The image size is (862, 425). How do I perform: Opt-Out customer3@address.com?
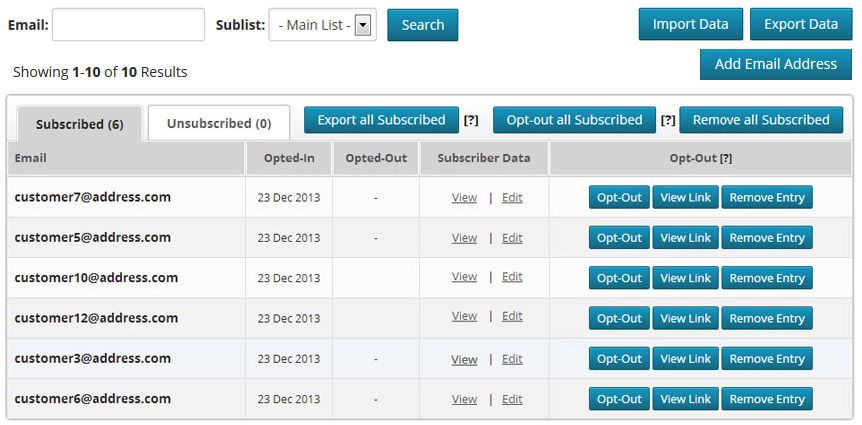(x=619, y=358)
